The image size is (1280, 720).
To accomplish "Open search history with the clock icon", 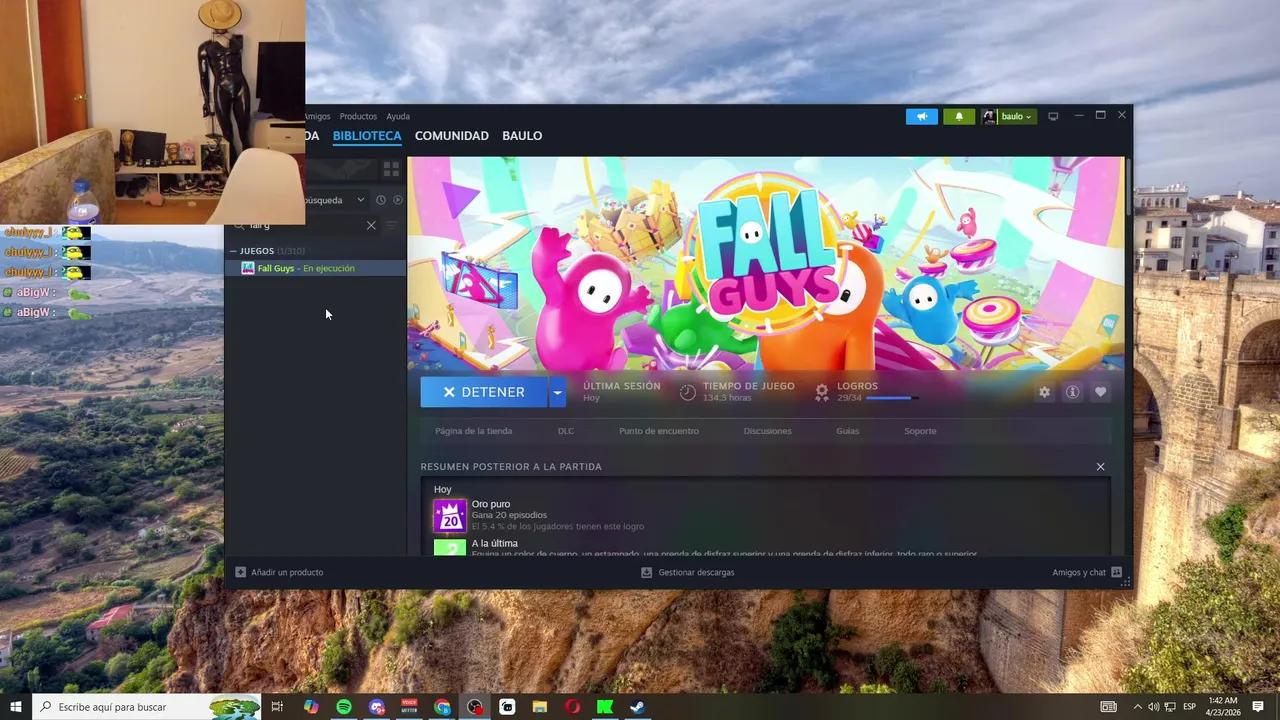I will (x=380, y=200).
